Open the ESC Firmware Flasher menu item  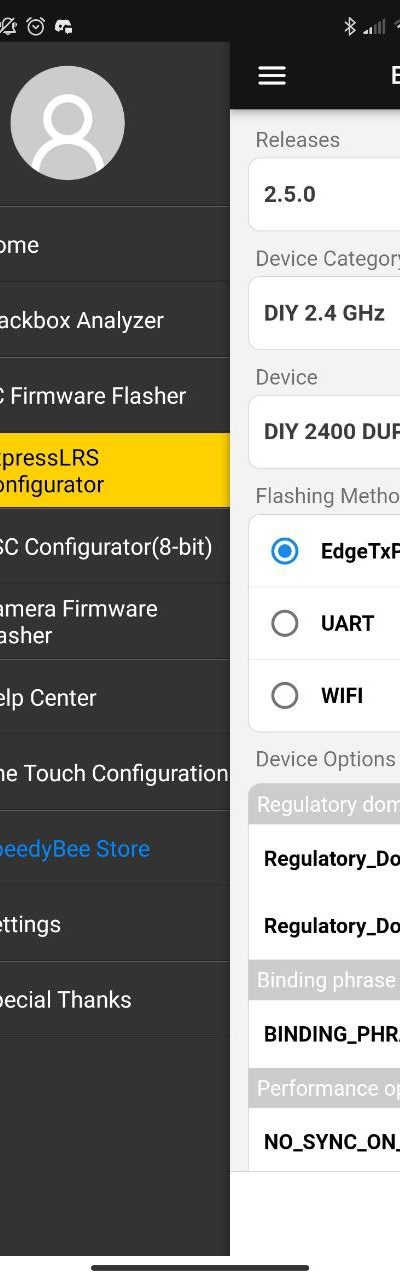(x=115, y=395)
